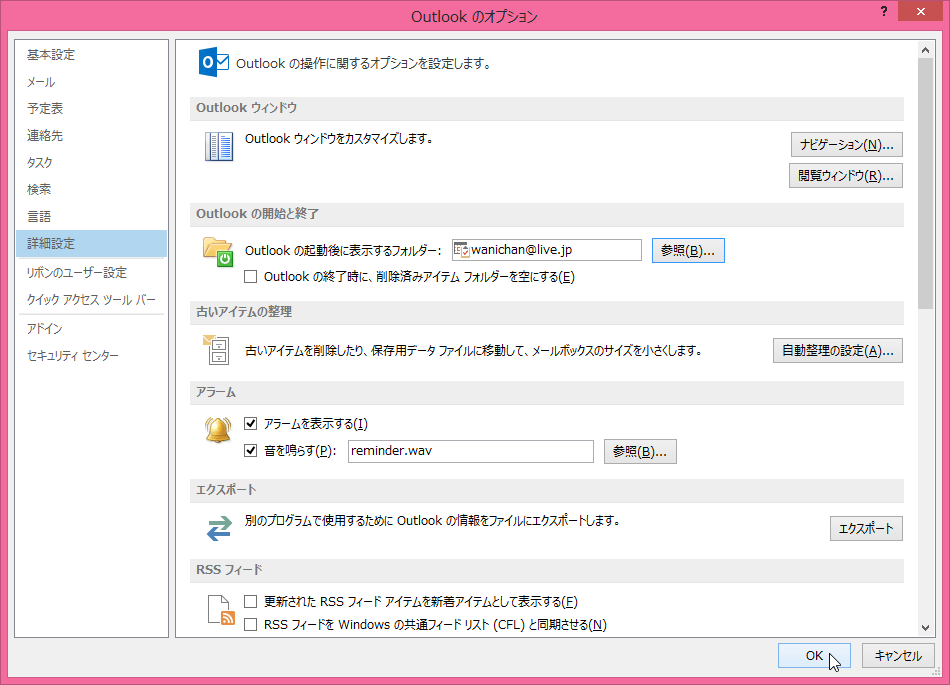Click the 古いアイテムの整理 section header
This screenshot has height=685, width=950.
coord(546,313)
